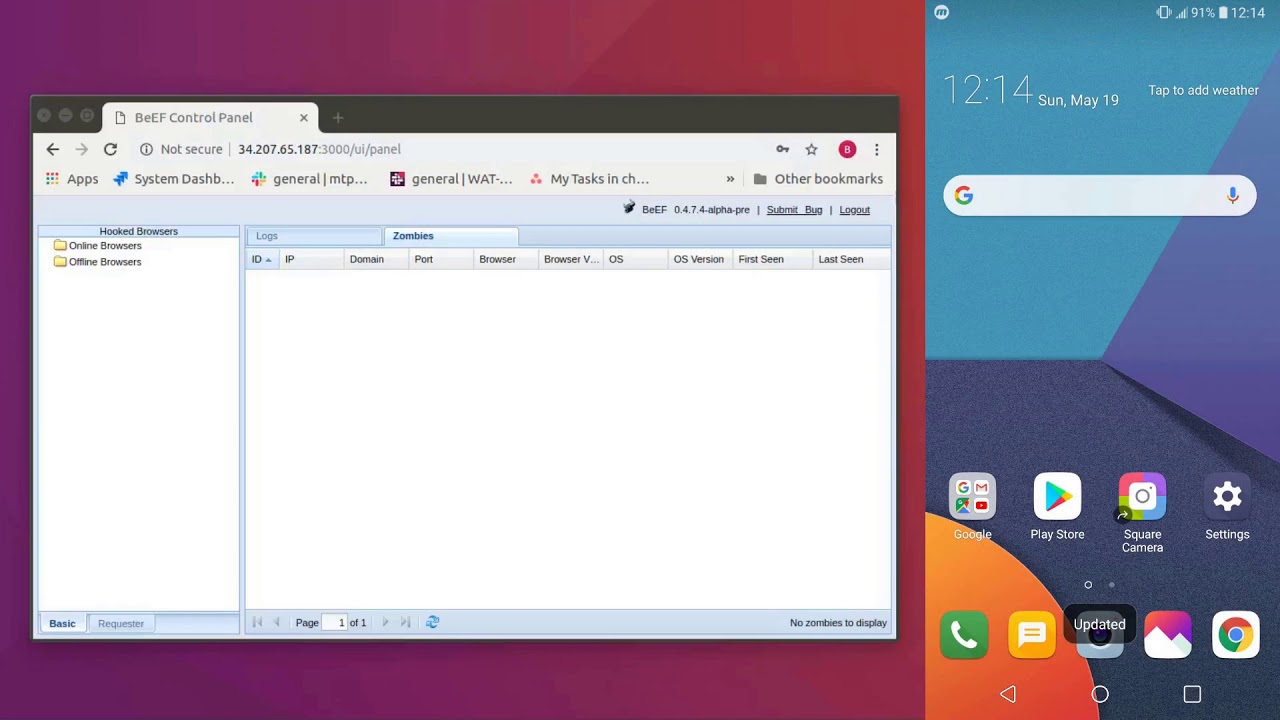
Task: Expand the Online Browsers folder
Action: click(97, 246)
